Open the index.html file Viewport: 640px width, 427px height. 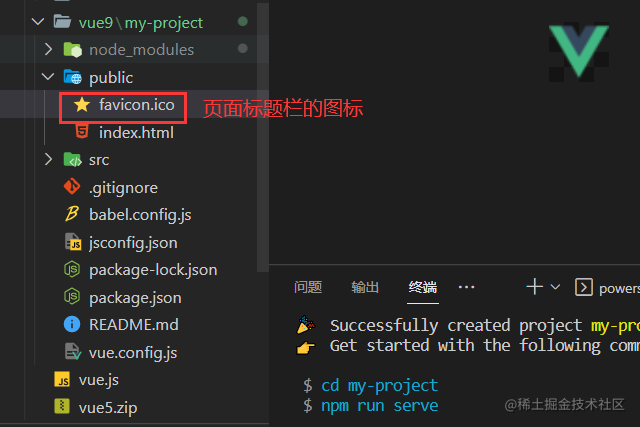pyautogui.click(x=136, y=133)
